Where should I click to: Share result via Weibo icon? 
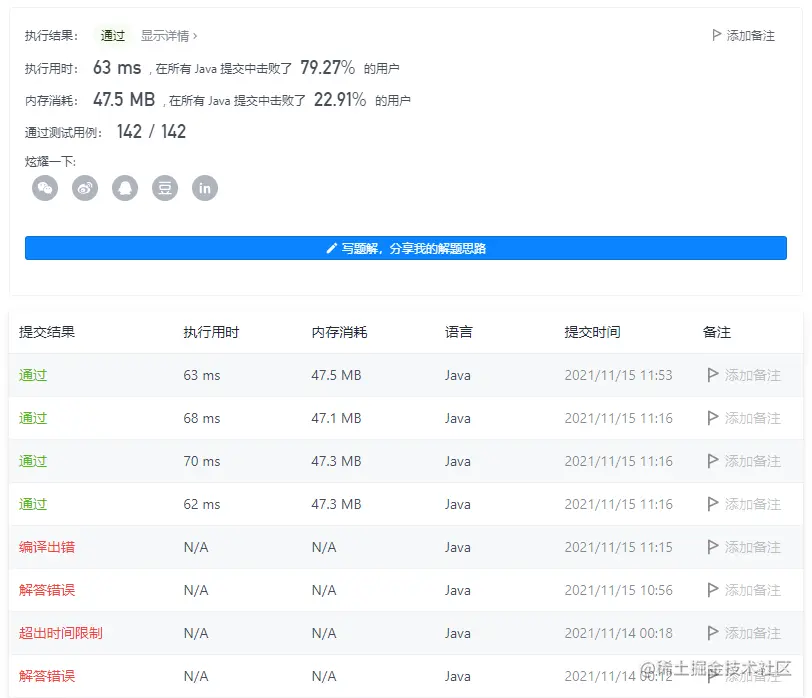[85, 188]
